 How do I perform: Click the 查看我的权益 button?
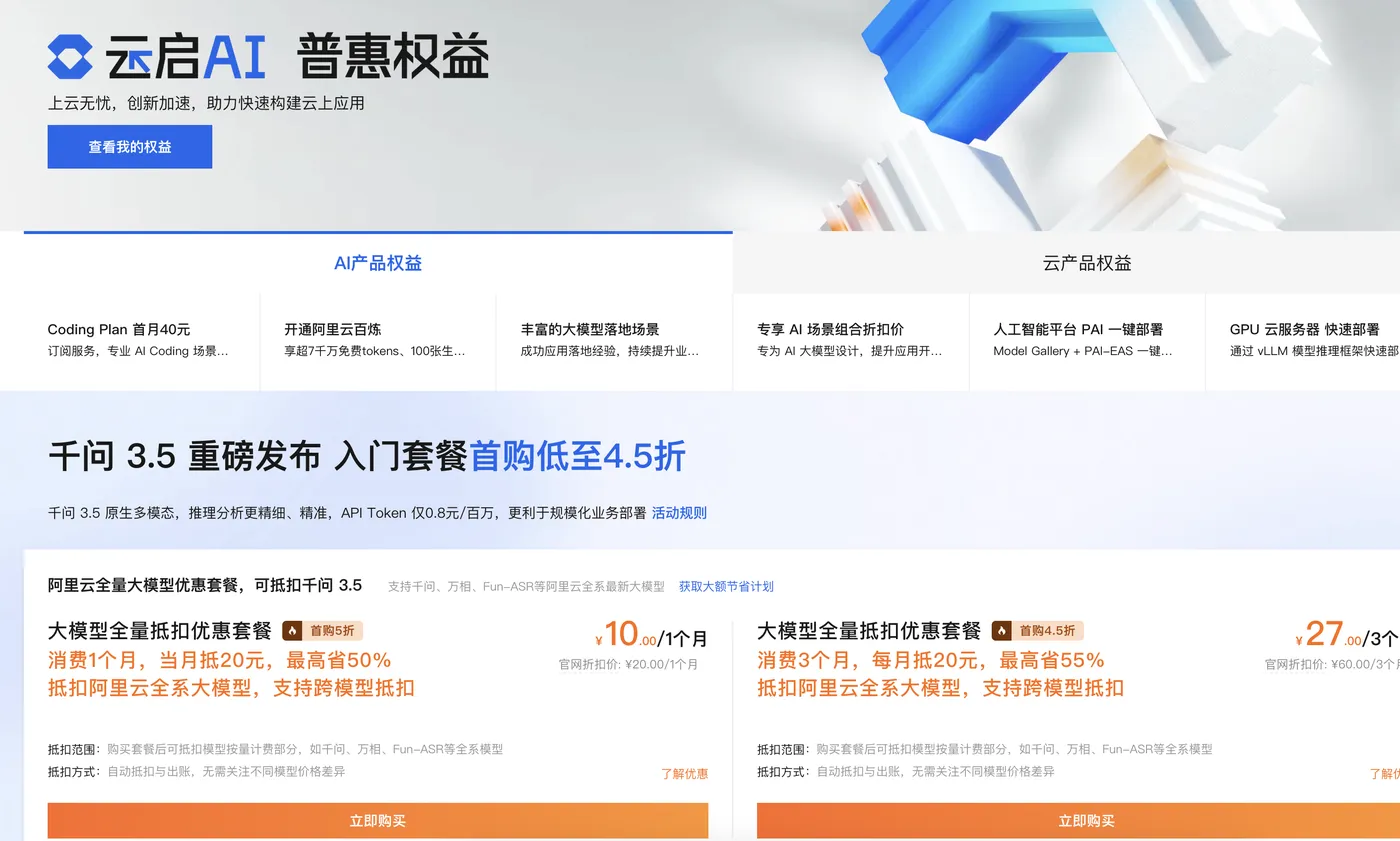pyautogui.click(x=129, y=146)
